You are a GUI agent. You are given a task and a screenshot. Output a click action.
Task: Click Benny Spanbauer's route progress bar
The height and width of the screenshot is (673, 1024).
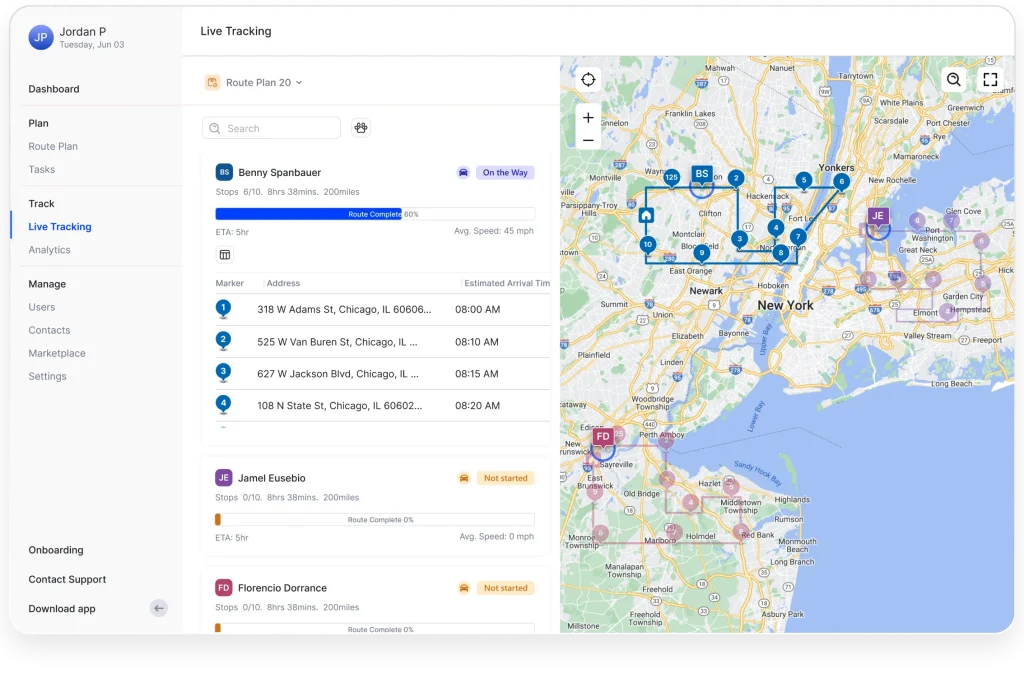tap(375, 213)
